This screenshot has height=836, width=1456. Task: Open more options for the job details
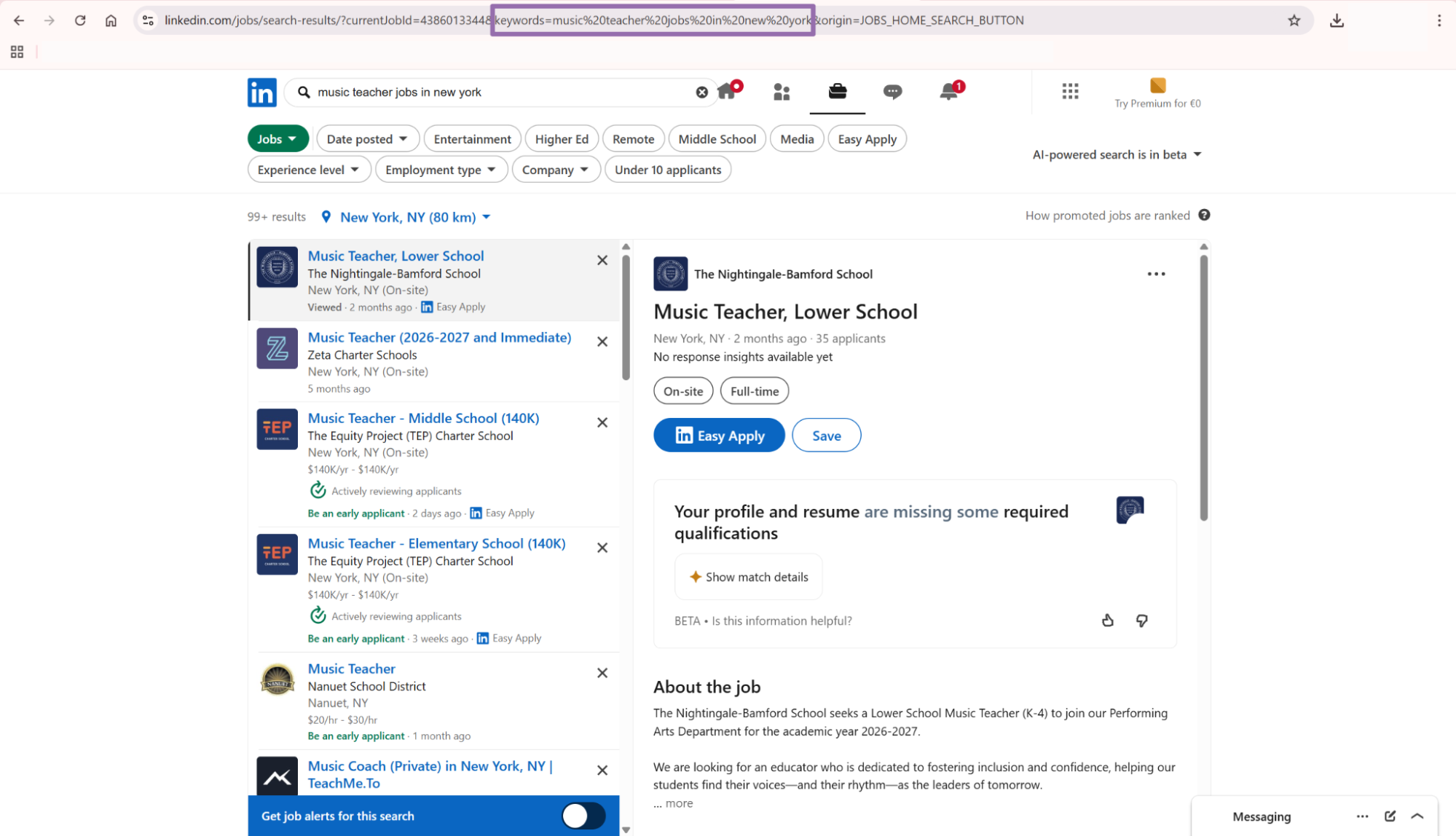pyautogui.click(x=1156, y=274)
